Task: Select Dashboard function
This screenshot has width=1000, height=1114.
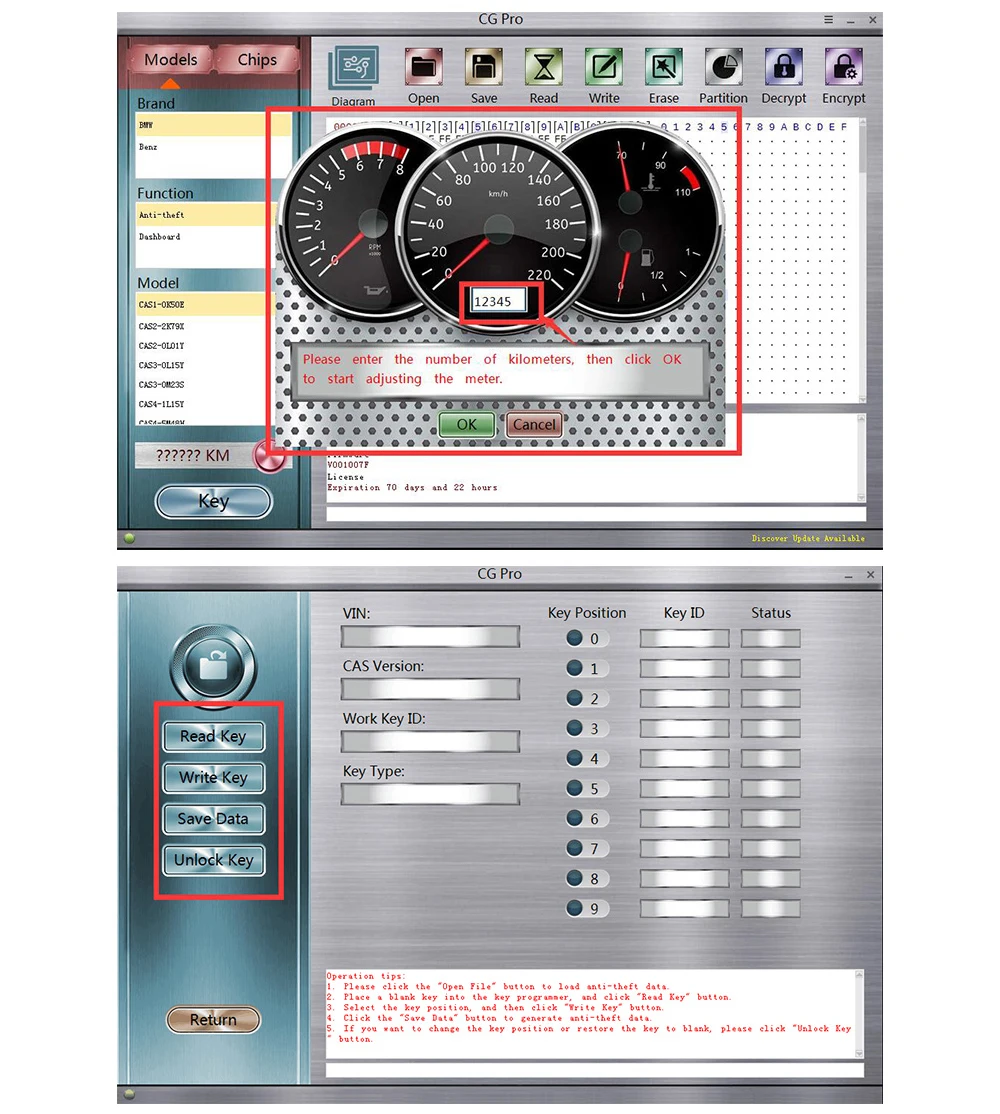Action: [205, 237]
